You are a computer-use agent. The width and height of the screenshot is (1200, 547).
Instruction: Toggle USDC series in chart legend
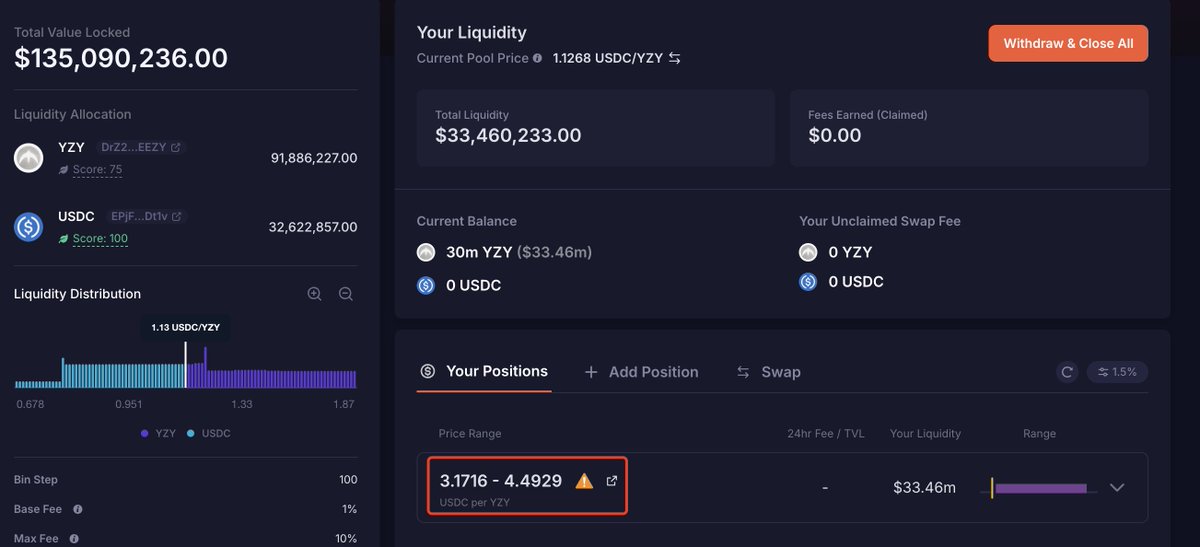click(209, 433)
